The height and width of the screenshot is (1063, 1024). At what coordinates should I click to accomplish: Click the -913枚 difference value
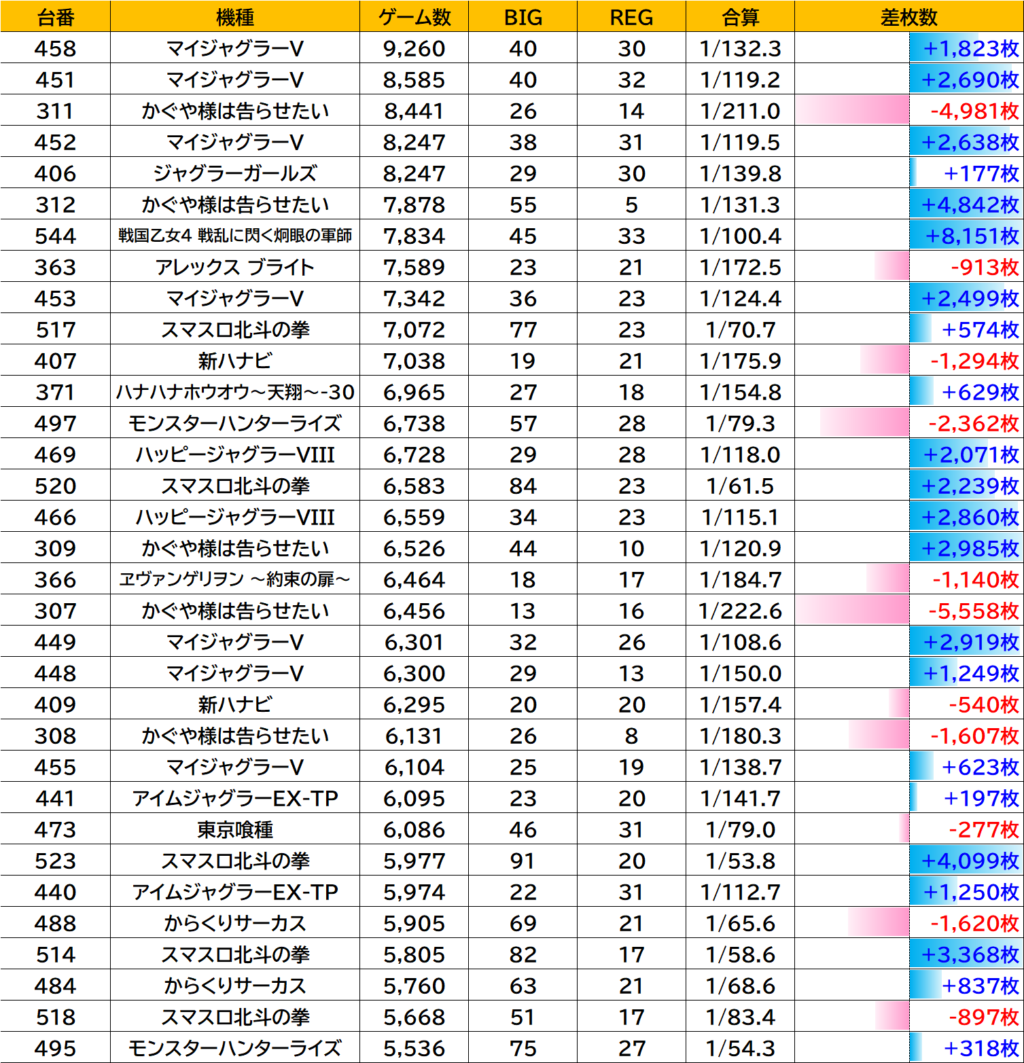pos(985,266)
